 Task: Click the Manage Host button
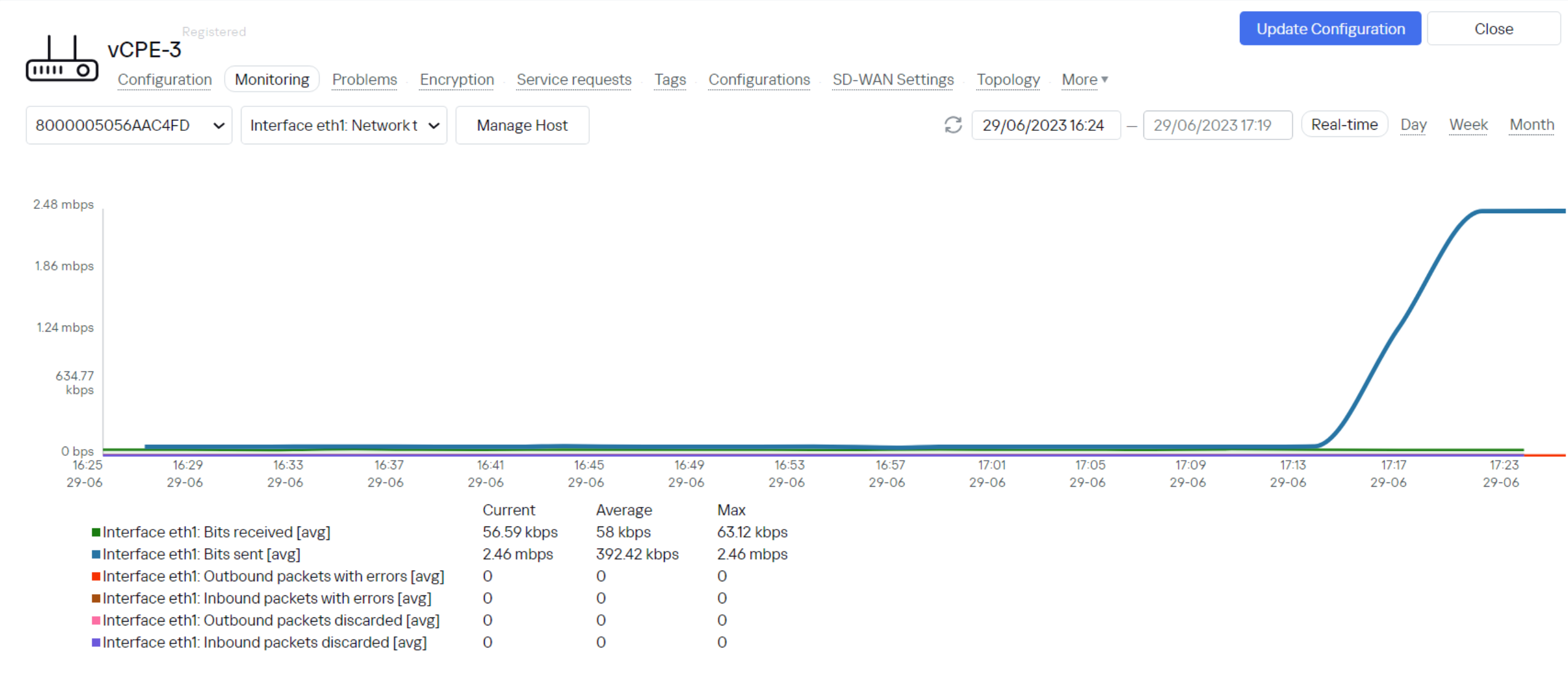click(522, 125)
